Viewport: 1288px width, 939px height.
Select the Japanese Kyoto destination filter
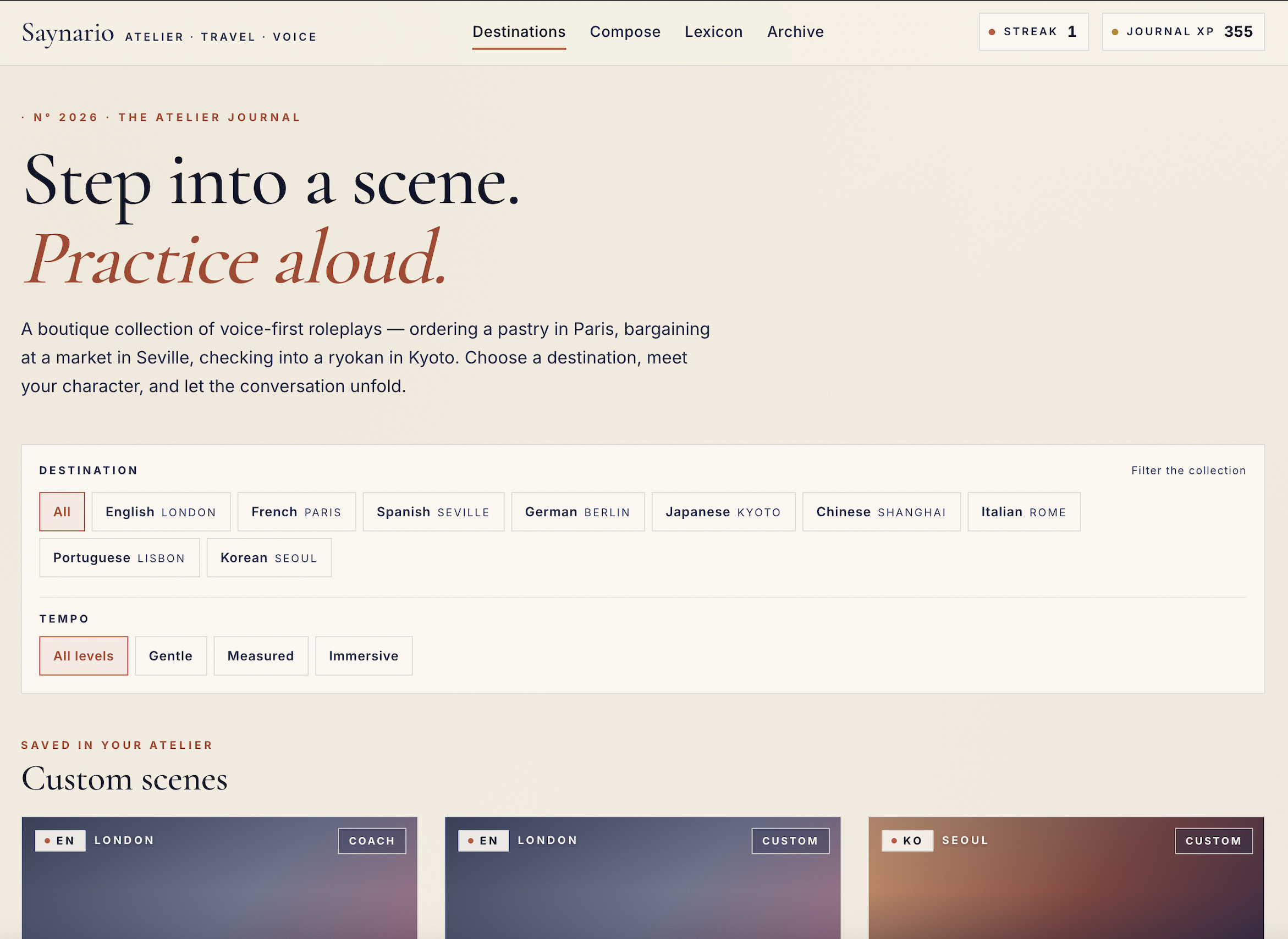pyautogui.click(x=723, y=512)
